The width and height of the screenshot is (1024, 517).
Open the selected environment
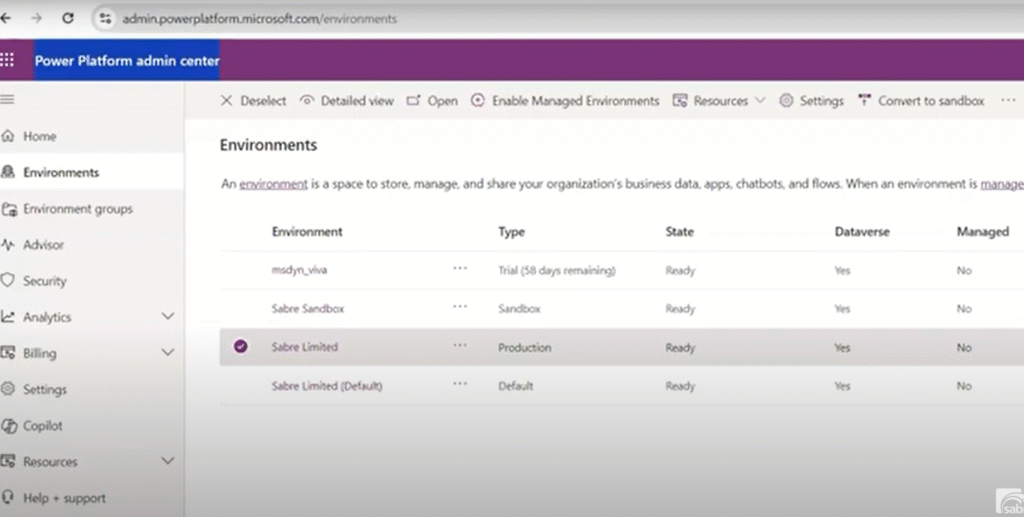click(x=432, y=101)
